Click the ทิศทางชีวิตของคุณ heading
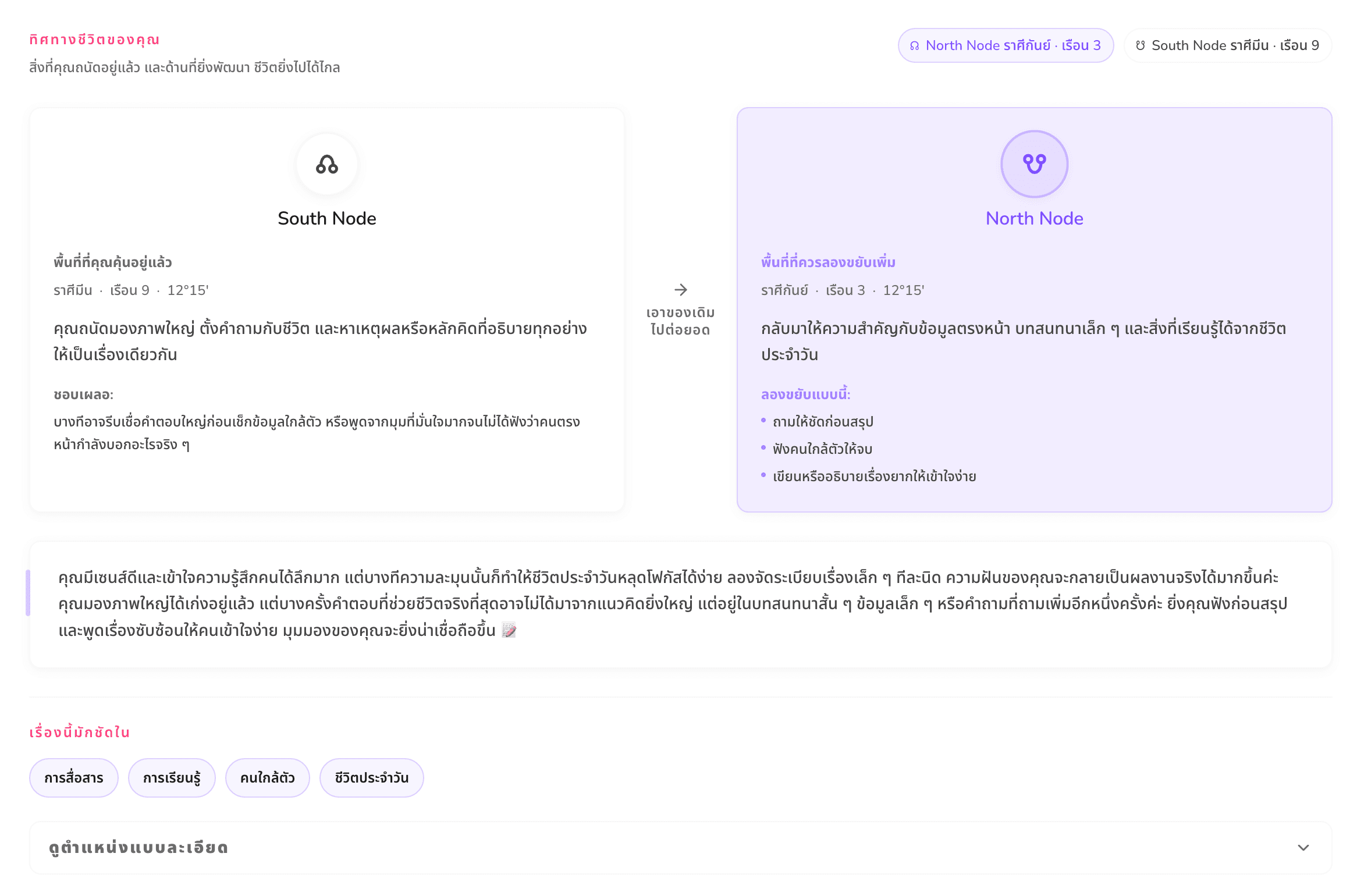 (x=94, y=40)
